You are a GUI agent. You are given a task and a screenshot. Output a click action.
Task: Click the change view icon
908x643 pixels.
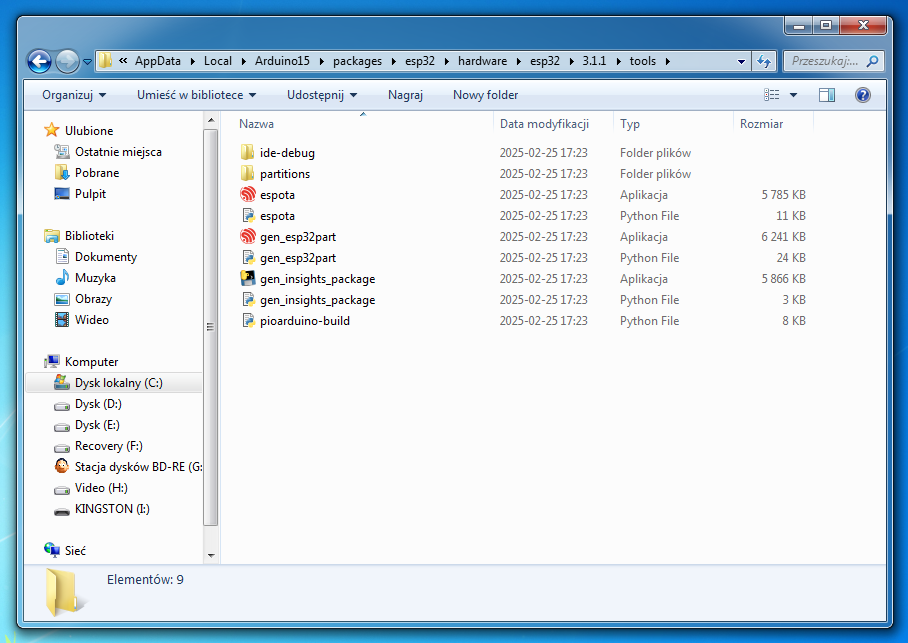(x=771, y=95)
